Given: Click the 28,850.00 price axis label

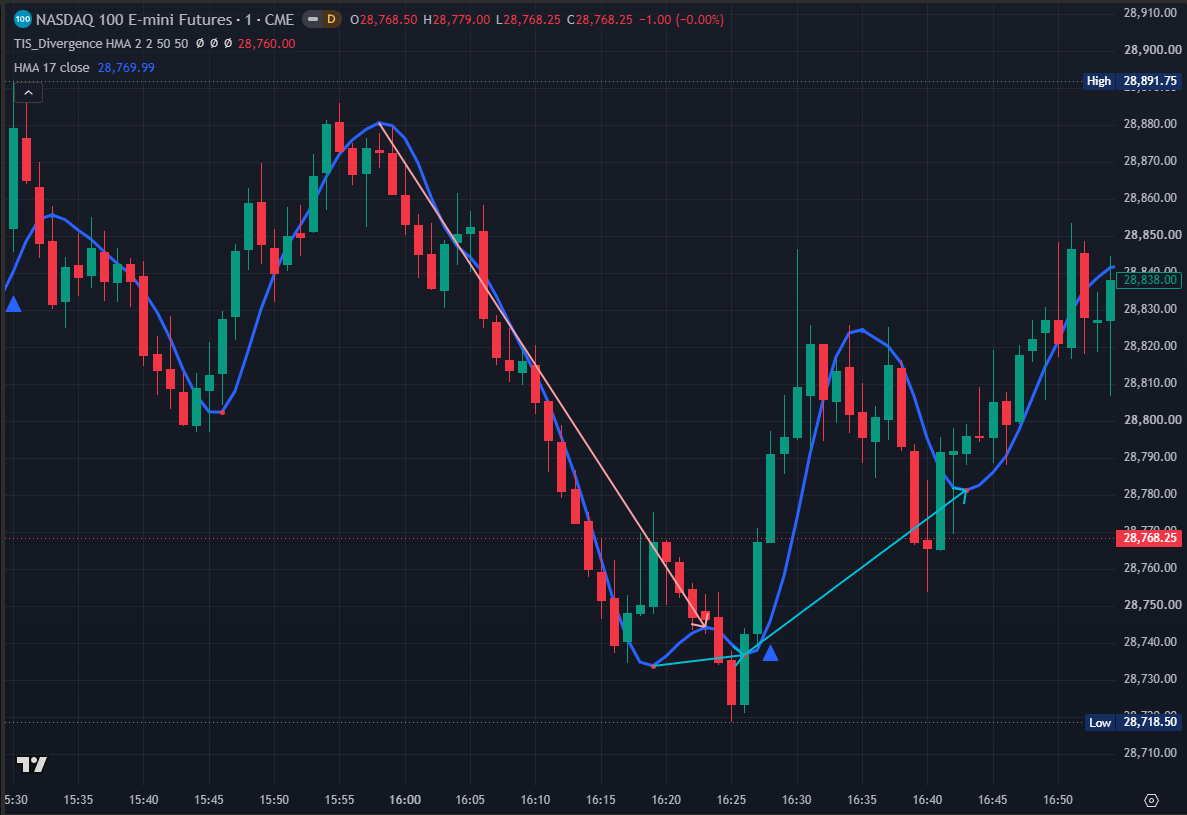Looking at the screenshot, I should 1152,235.
